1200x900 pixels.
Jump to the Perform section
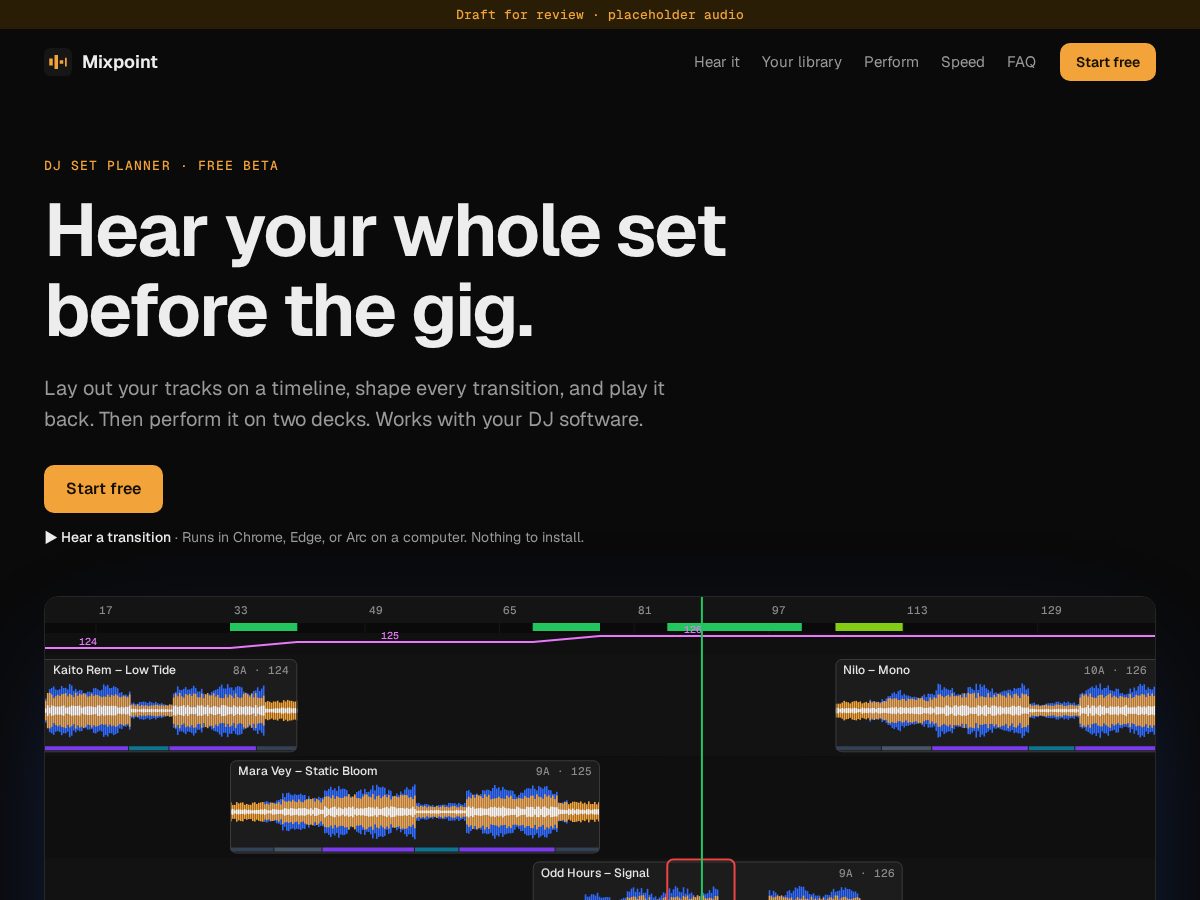[x=891, y=62]
